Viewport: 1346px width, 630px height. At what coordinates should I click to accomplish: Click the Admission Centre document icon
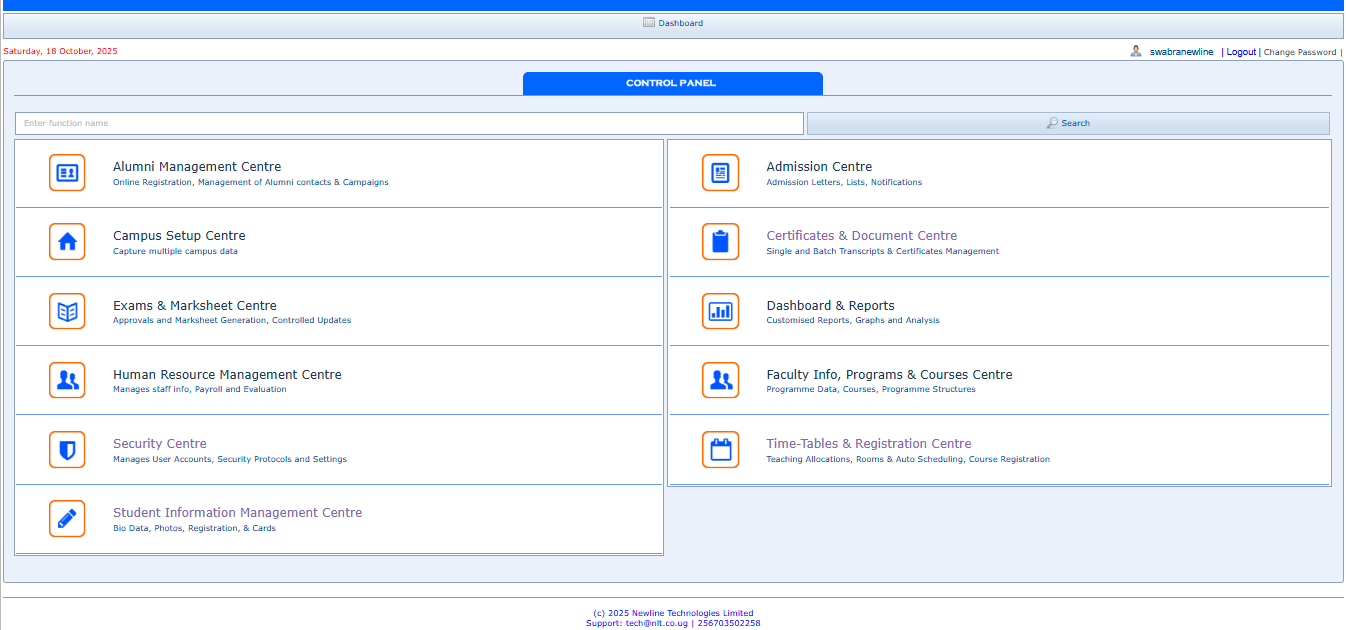(x=720, y=173)
